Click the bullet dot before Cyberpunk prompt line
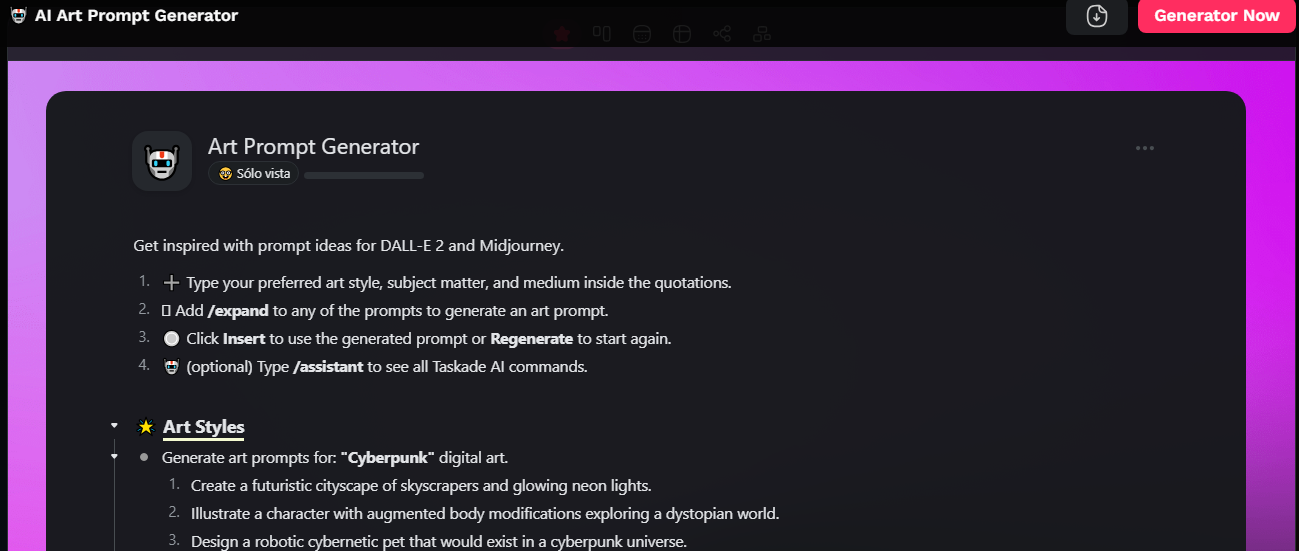Image resolution: width=1299 pixels, height=551 pixels. coord(144,457)
